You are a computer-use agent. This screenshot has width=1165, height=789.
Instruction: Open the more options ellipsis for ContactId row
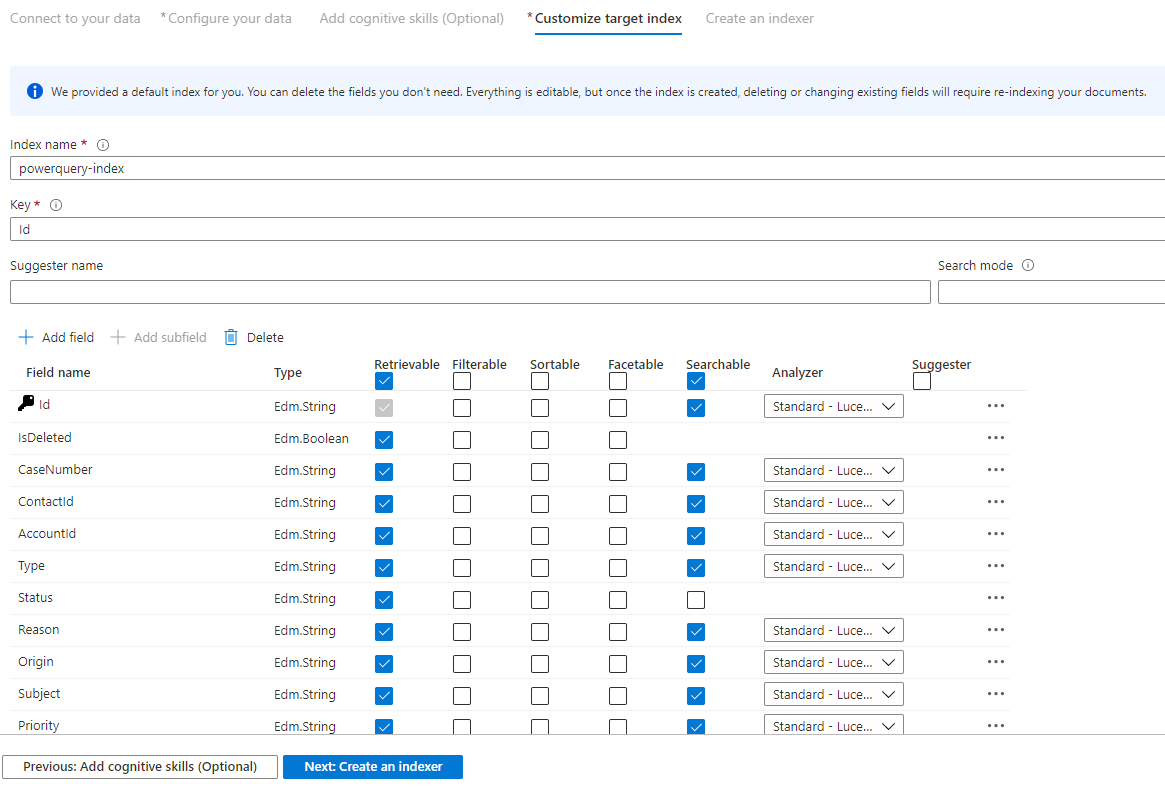coord(996,501)
